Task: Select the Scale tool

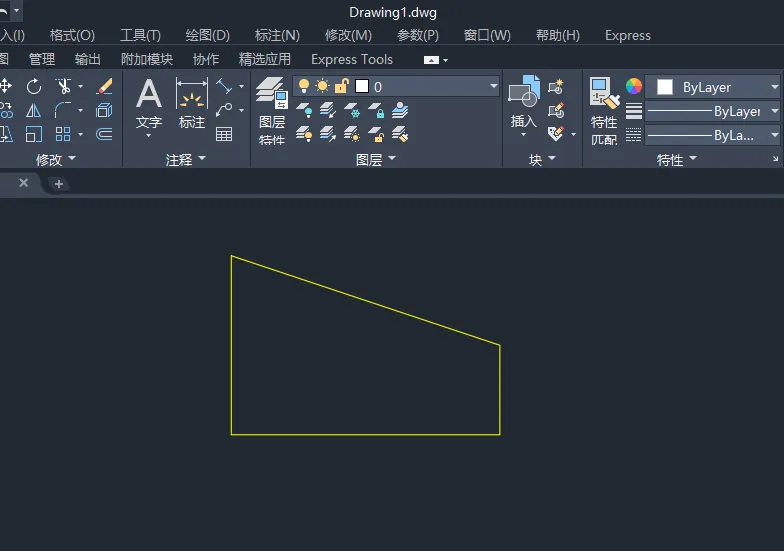Action: [34, 134]
